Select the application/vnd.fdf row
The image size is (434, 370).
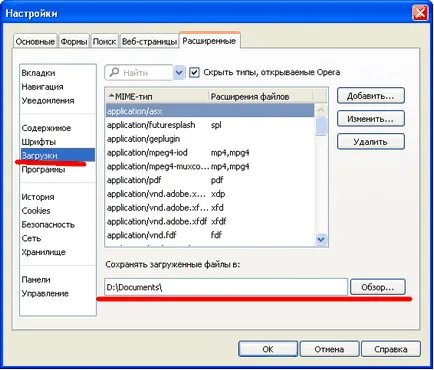[210, 235]
